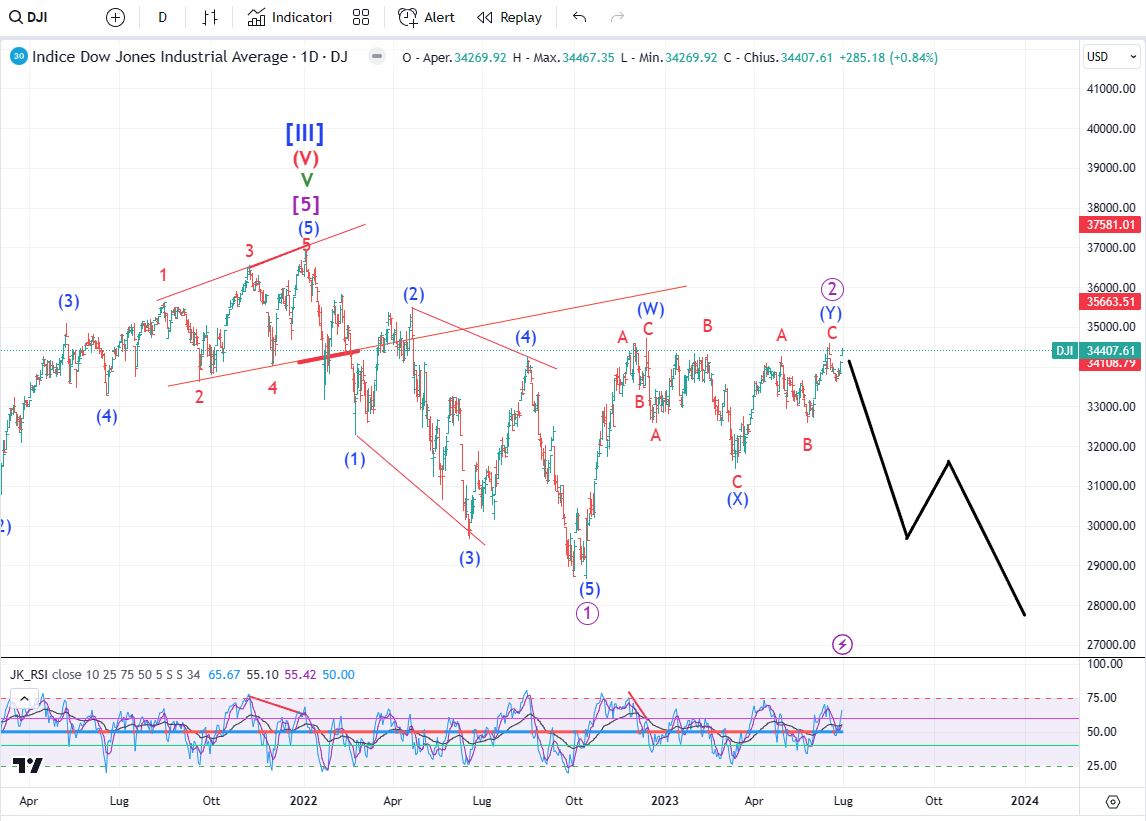Open DJI symbol search

click(29, 17)
